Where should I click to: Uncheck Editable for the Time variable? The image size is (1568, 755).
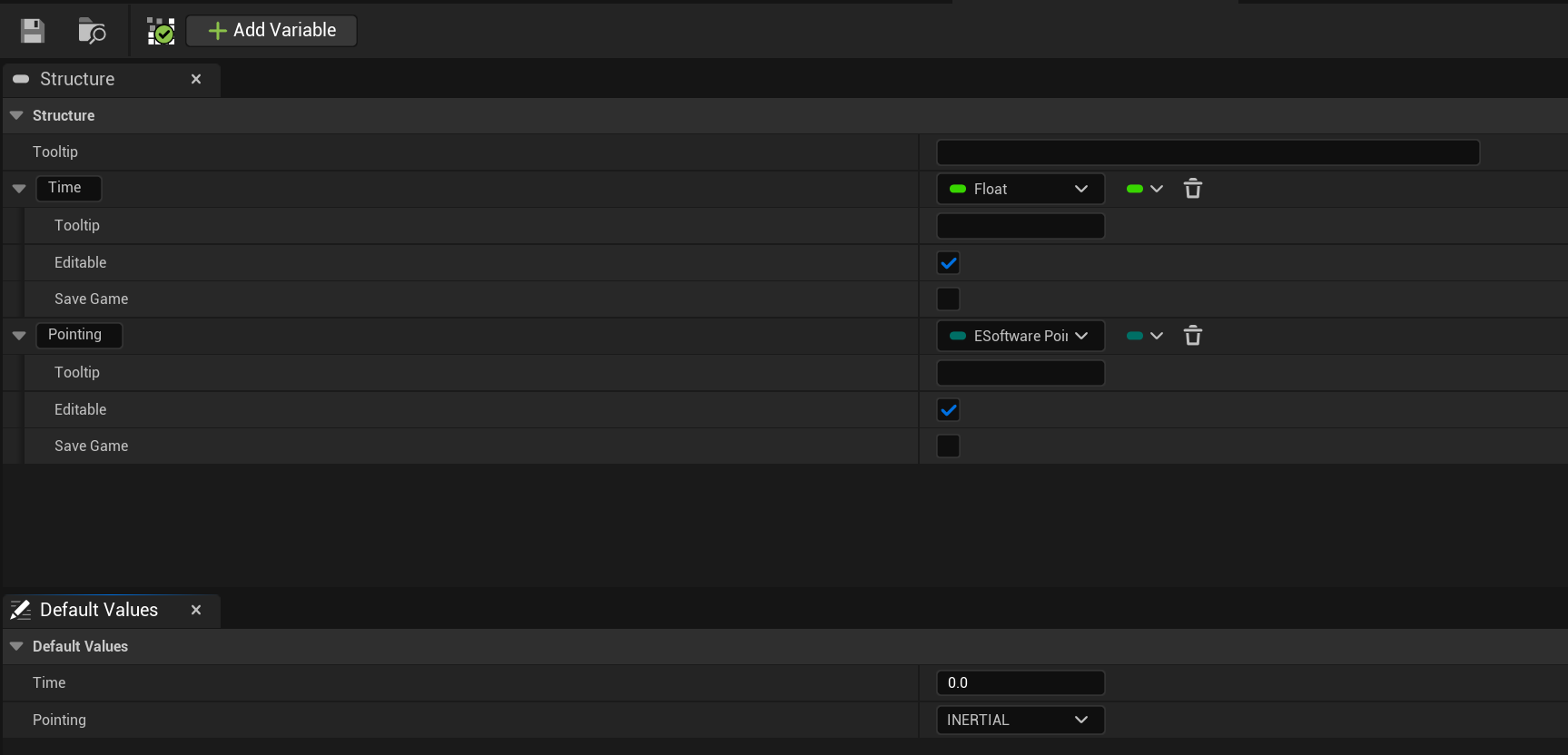pos(948,263)
